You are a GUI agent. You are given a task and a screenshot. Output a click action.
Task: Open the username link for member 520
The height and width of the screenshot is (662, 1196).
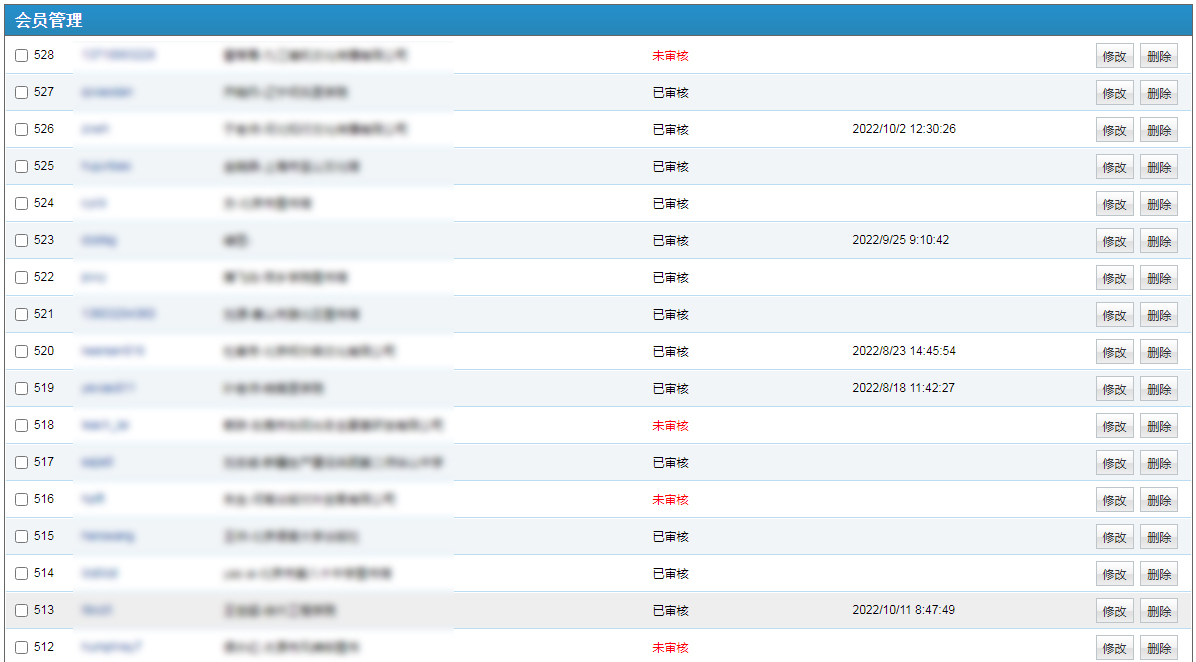[x=113, y=352]
